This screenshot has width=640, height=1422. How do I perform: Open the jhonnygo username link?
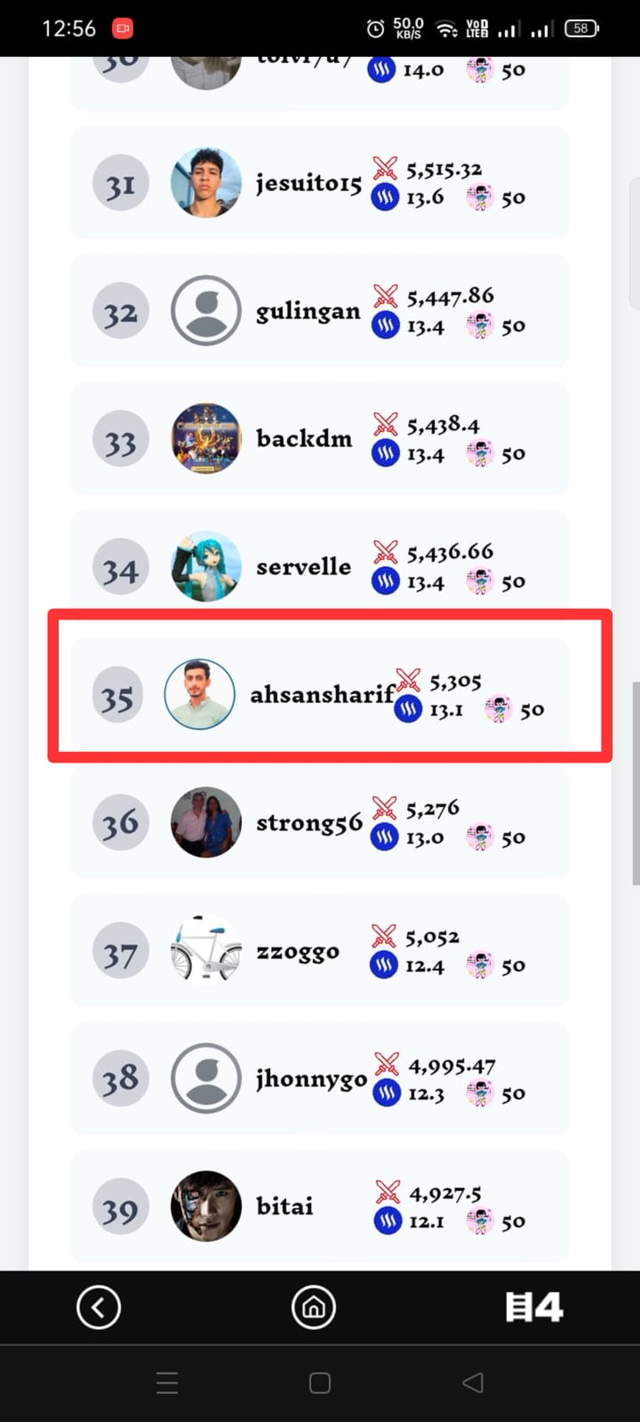[x=311, y=1080]
